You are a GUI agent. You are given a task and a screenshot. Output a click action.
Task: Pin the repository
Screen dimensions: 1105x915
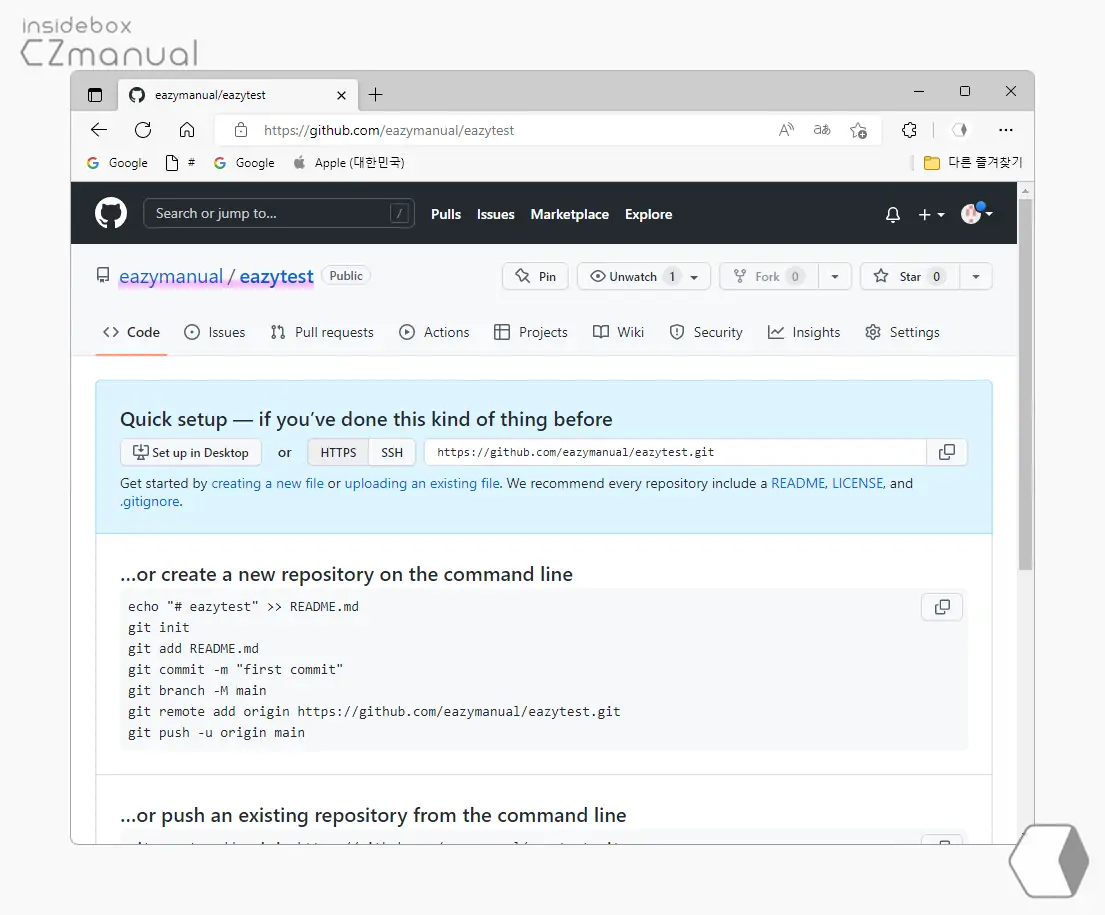coord(536,276)
